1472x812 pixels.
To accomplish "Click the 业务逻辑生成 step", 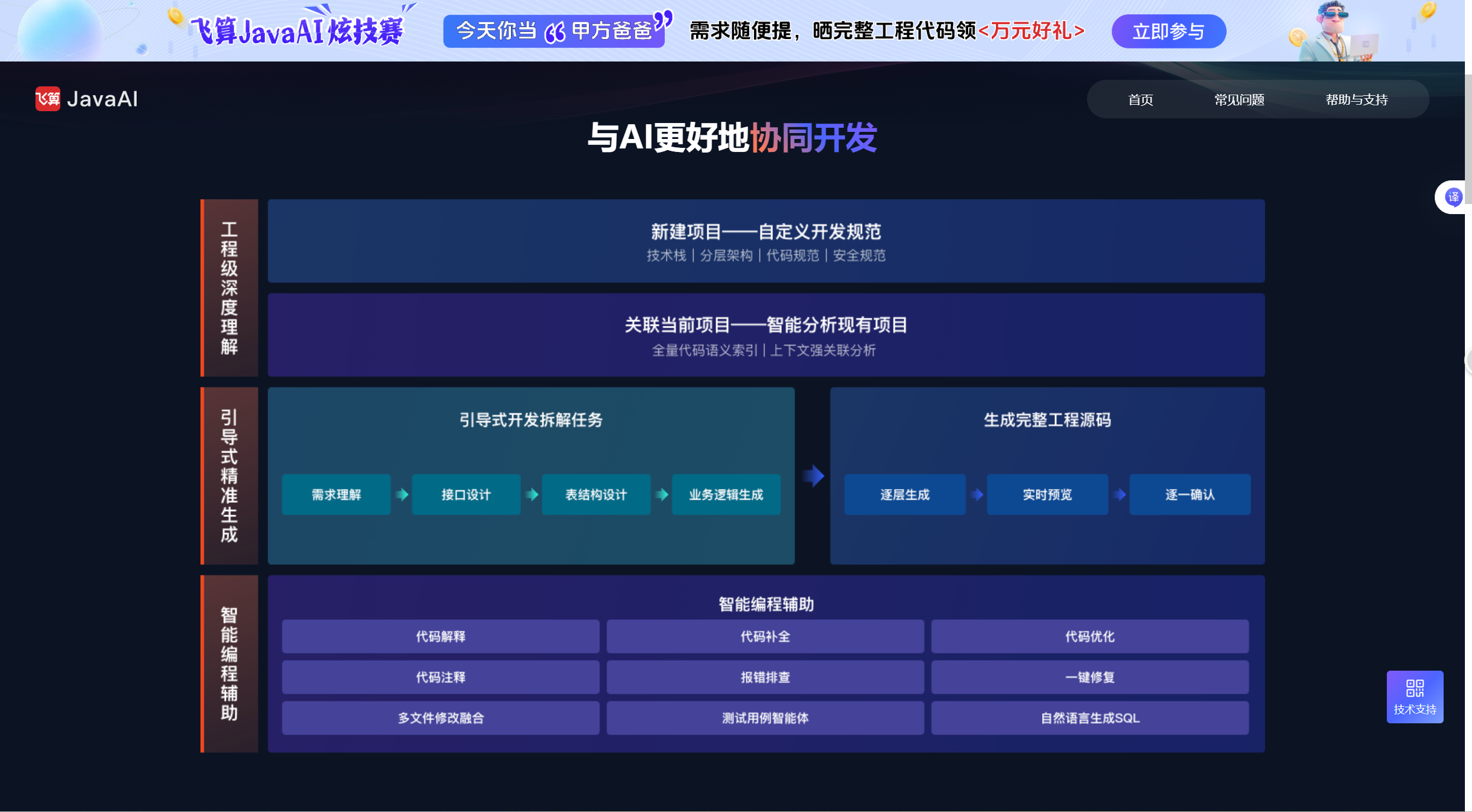I will coord(726,494).
